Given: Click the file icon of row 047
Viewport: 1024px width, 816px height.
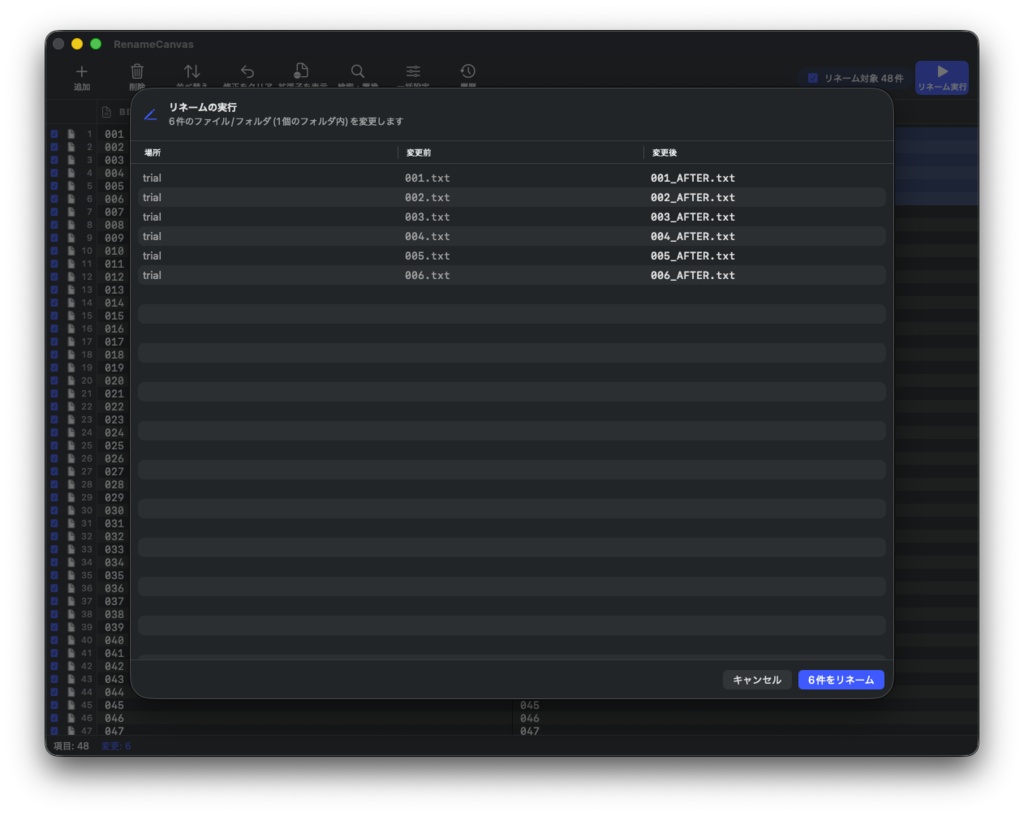Looking at the screenshot, I should tap(71, 731).
